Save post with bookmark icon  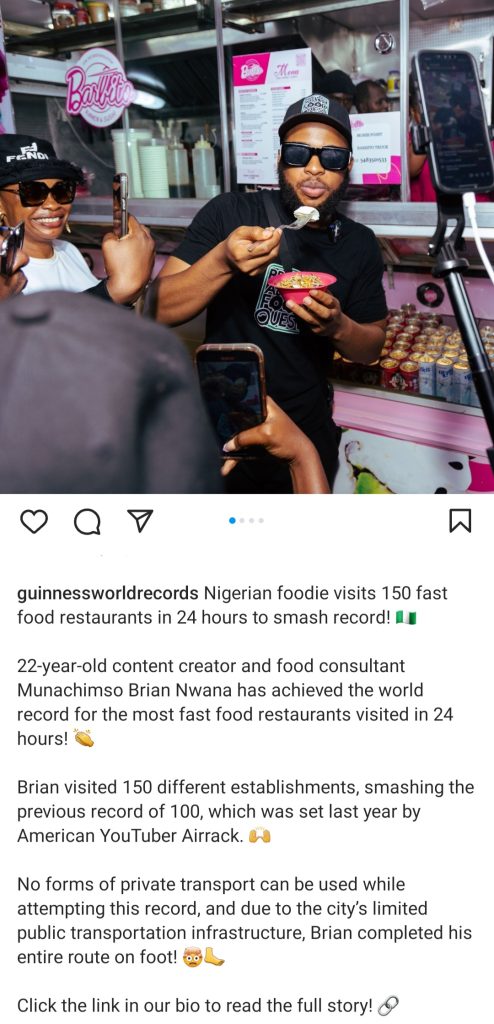460,520
